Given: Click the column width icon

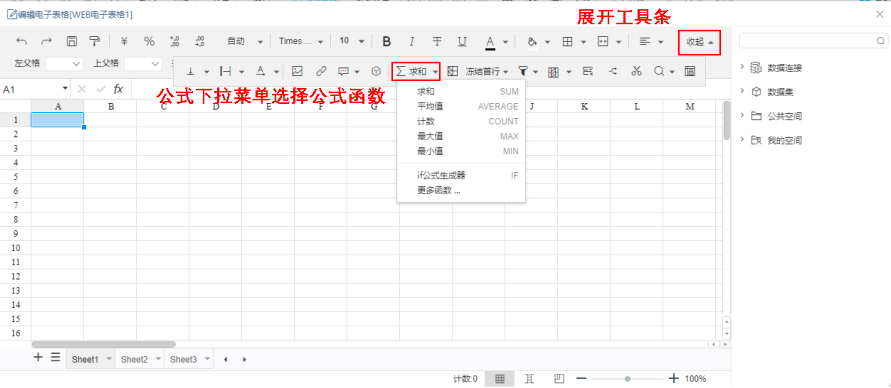Looking at the screenshot, I should (x=226, y=72).
